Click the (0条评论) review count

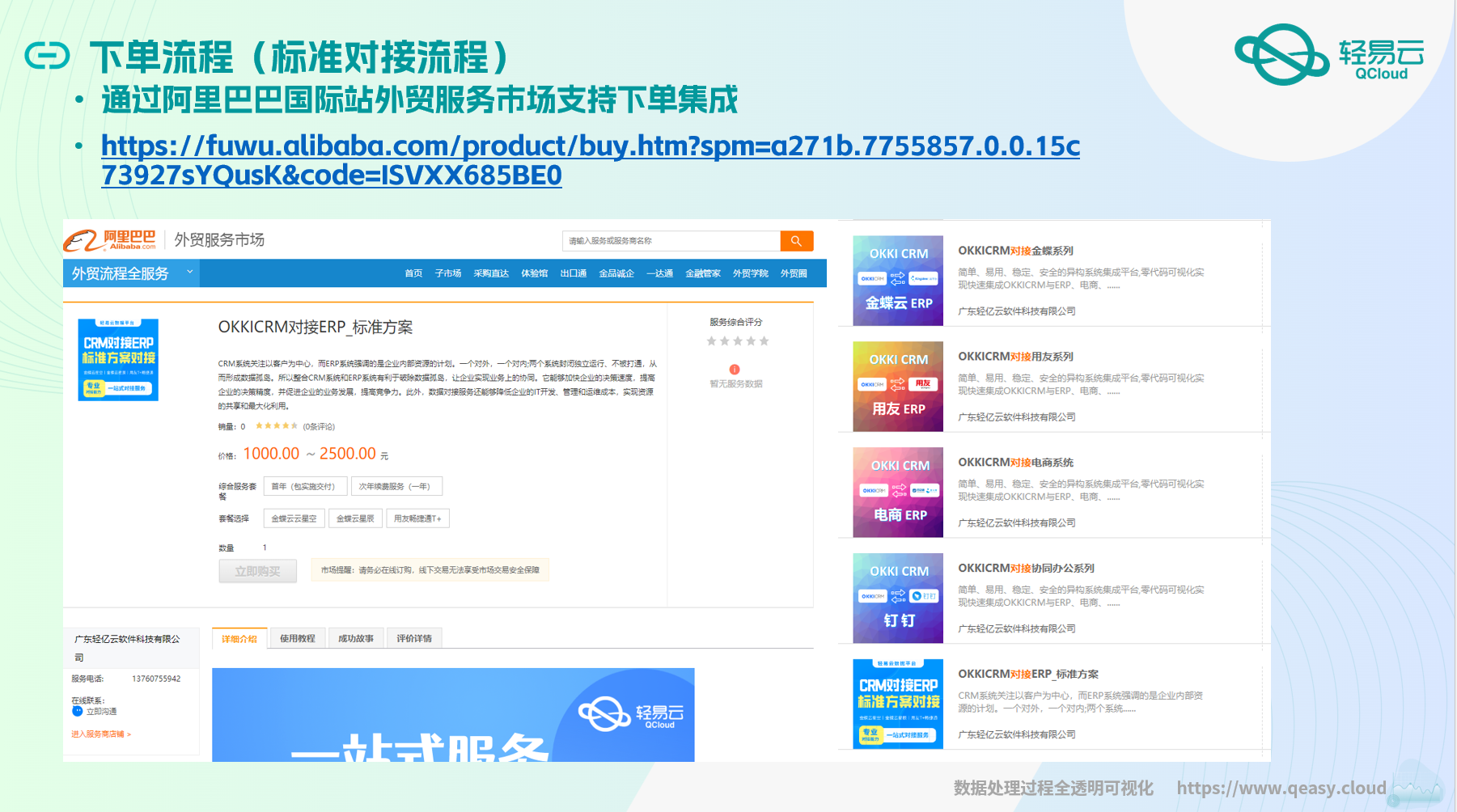click(x=319, y=427)
